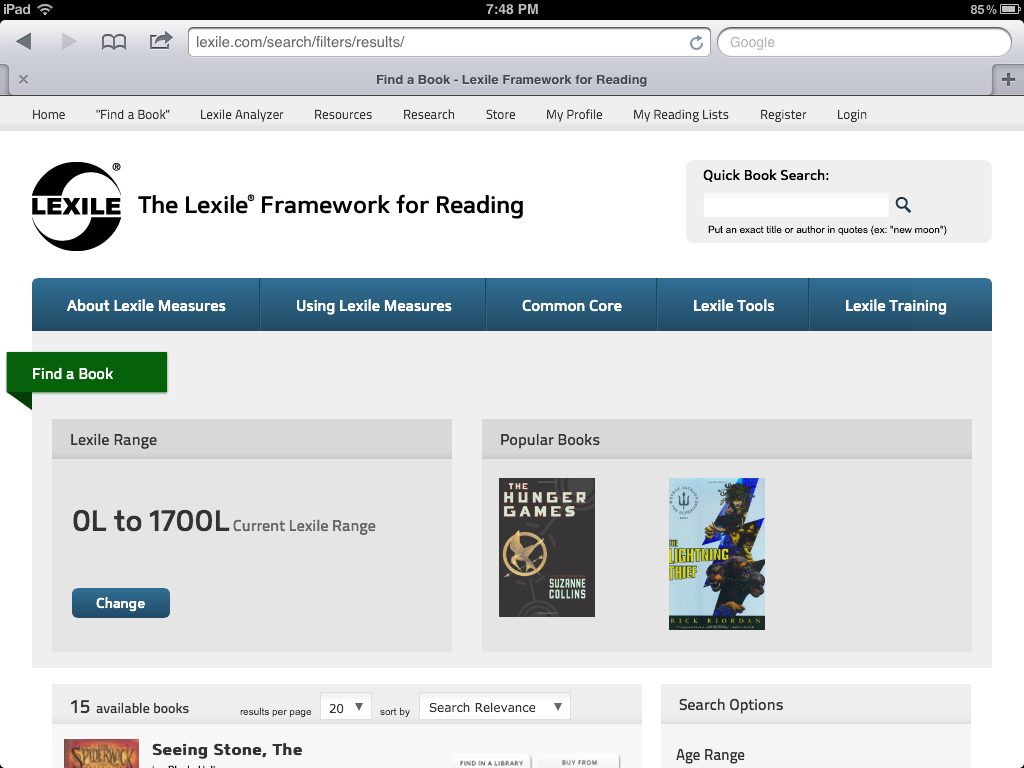Image resolution: width=1024 pixels, height=768 pixels.
Task: Tap the Google search field
Action: click(x=864, y=42)
